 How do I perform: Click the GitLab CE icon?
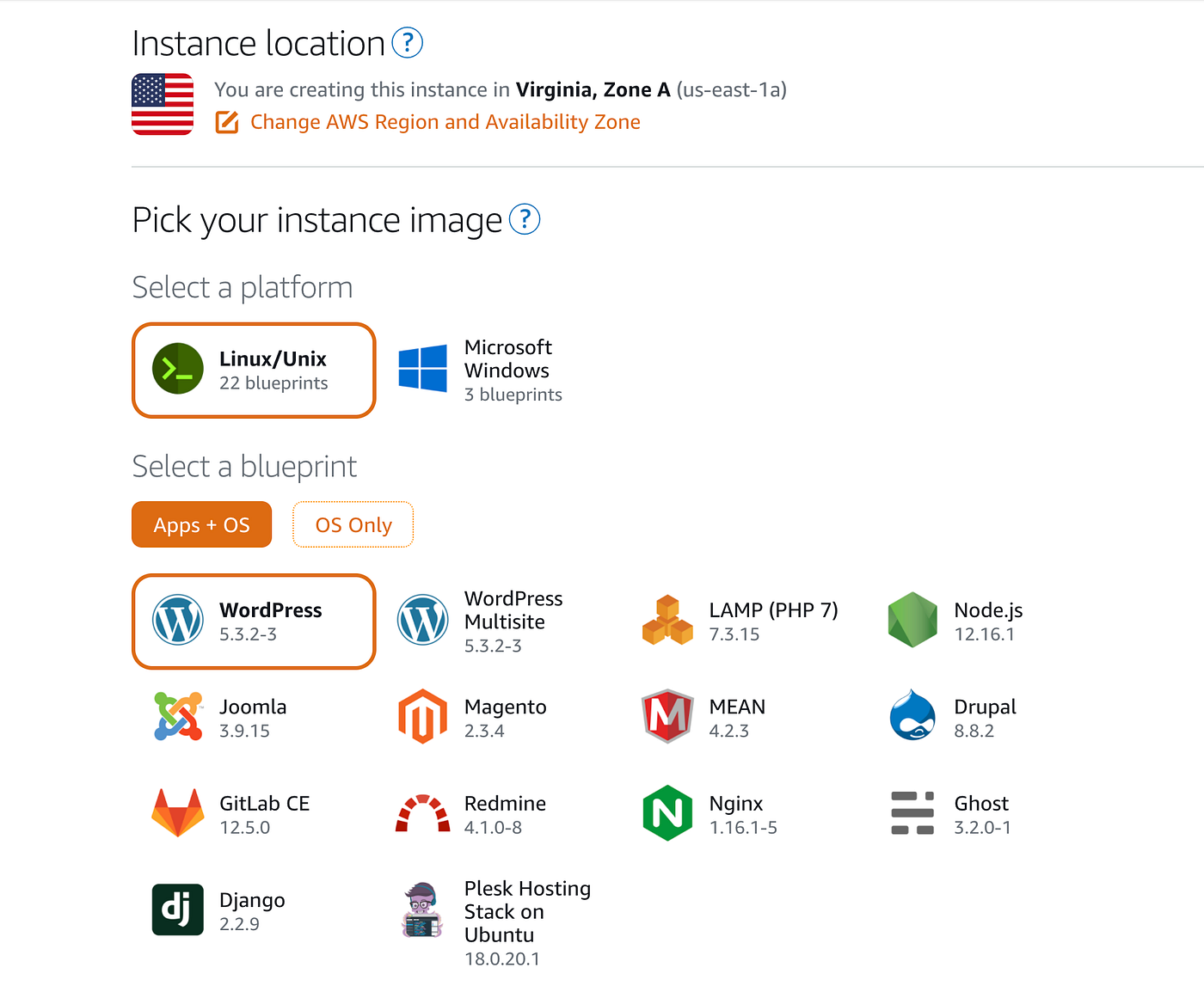tap(177, 813)
